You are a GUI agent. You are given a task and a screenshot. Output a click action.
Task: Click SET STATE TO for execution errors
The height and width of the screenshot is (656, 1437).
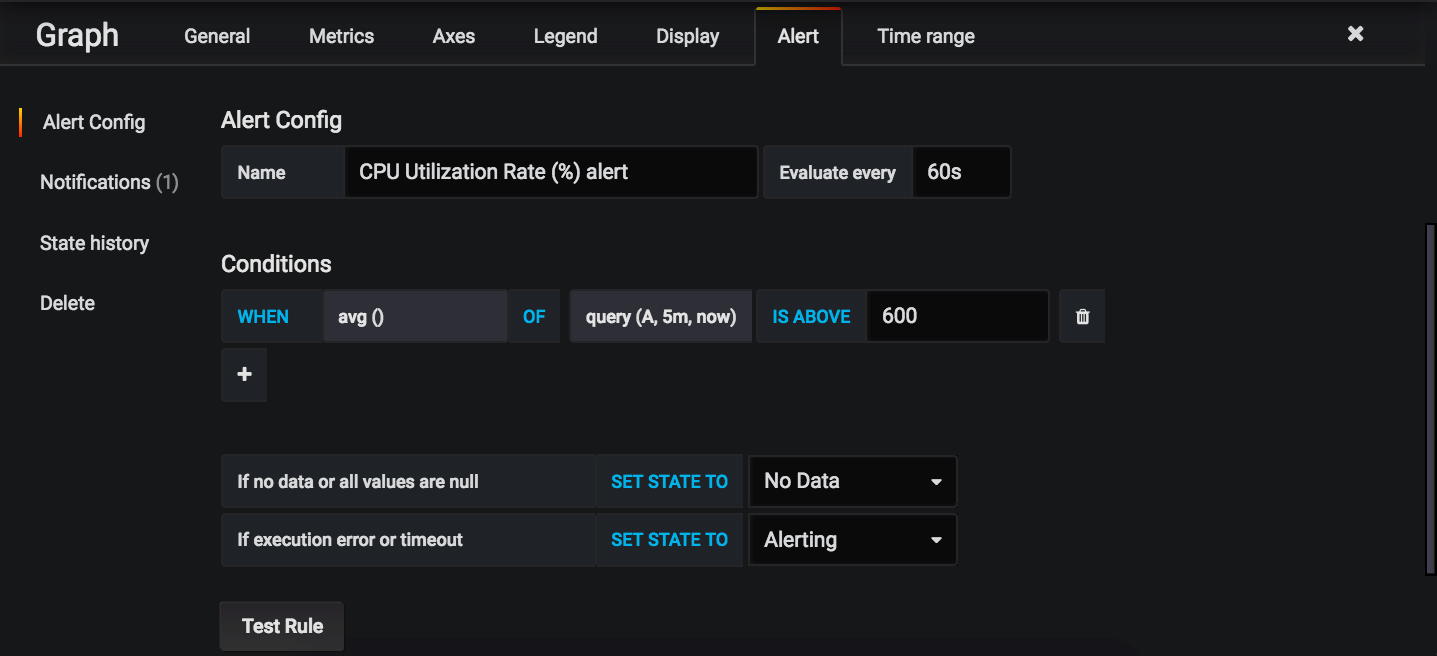point(669,539)
